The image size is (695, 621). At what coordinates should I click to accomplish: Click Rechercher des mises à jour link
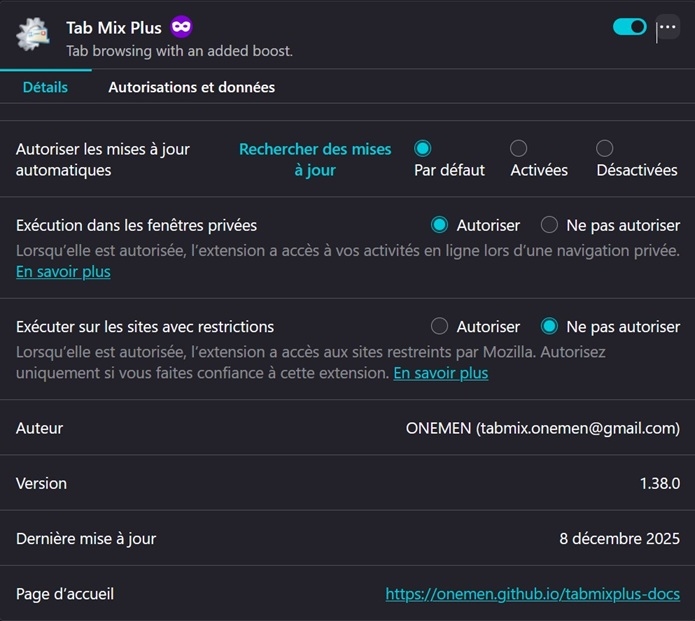(x=315, y=159)
